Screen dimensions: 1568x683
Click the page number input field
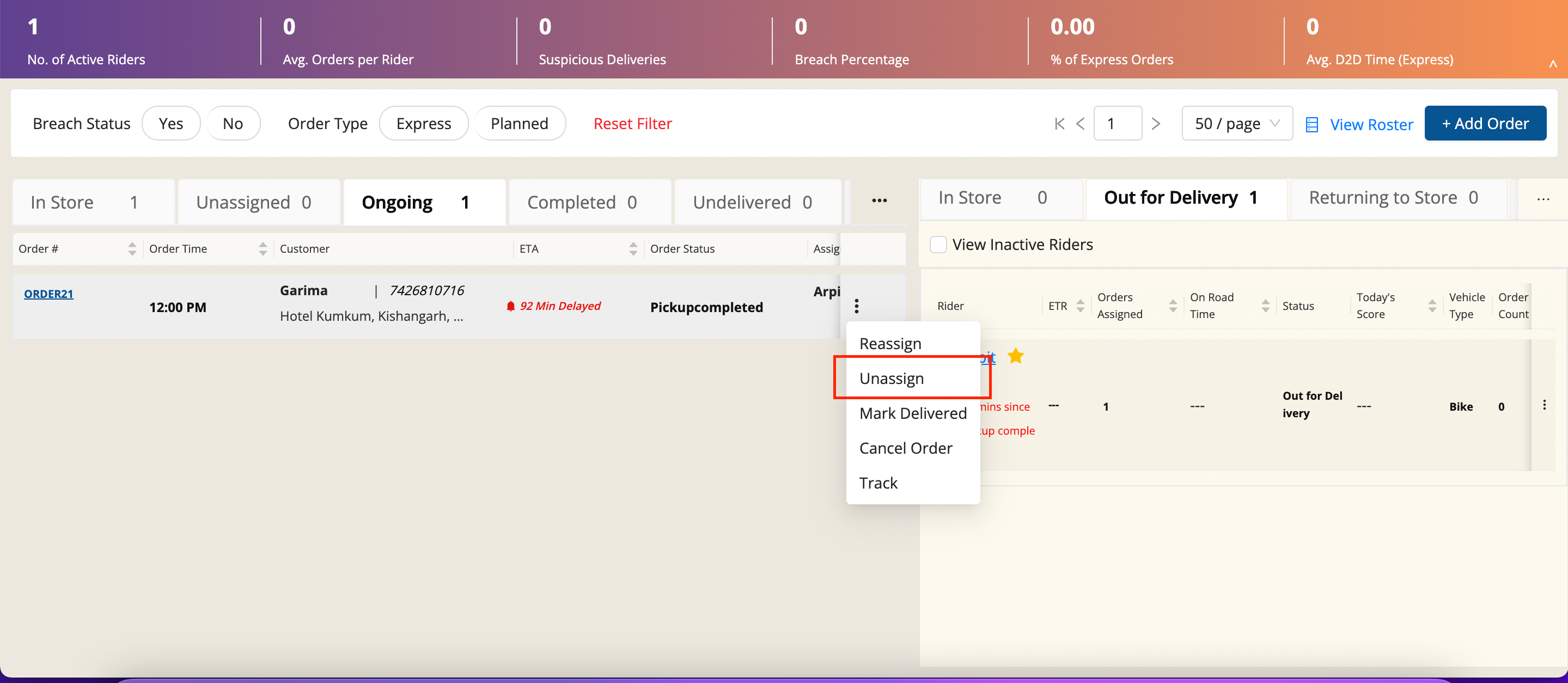pos(1117,124)
